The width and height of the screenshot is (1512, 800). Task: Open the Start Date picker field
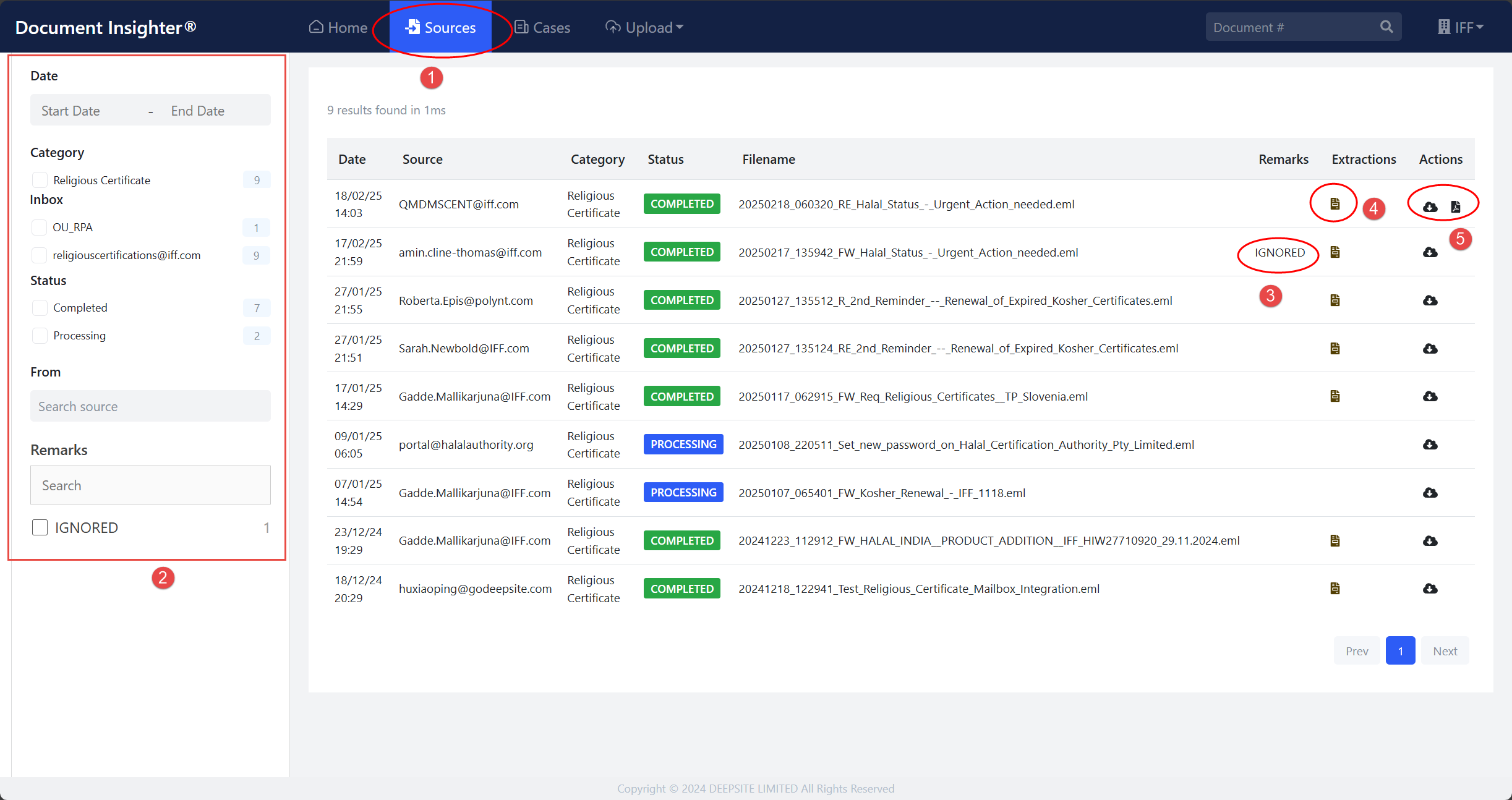[x=70, y=111]
